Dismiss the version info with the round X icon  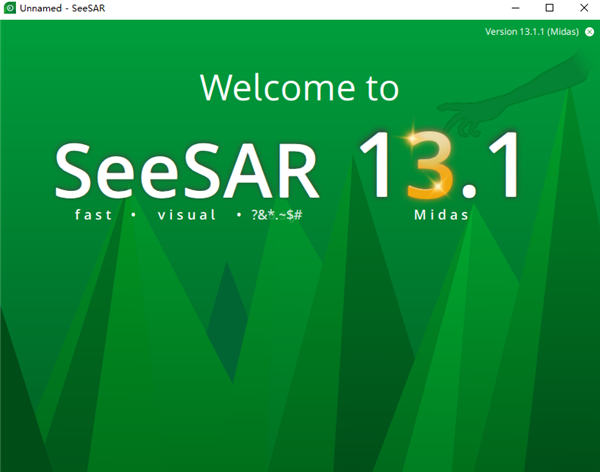click(x=589, y=32)
